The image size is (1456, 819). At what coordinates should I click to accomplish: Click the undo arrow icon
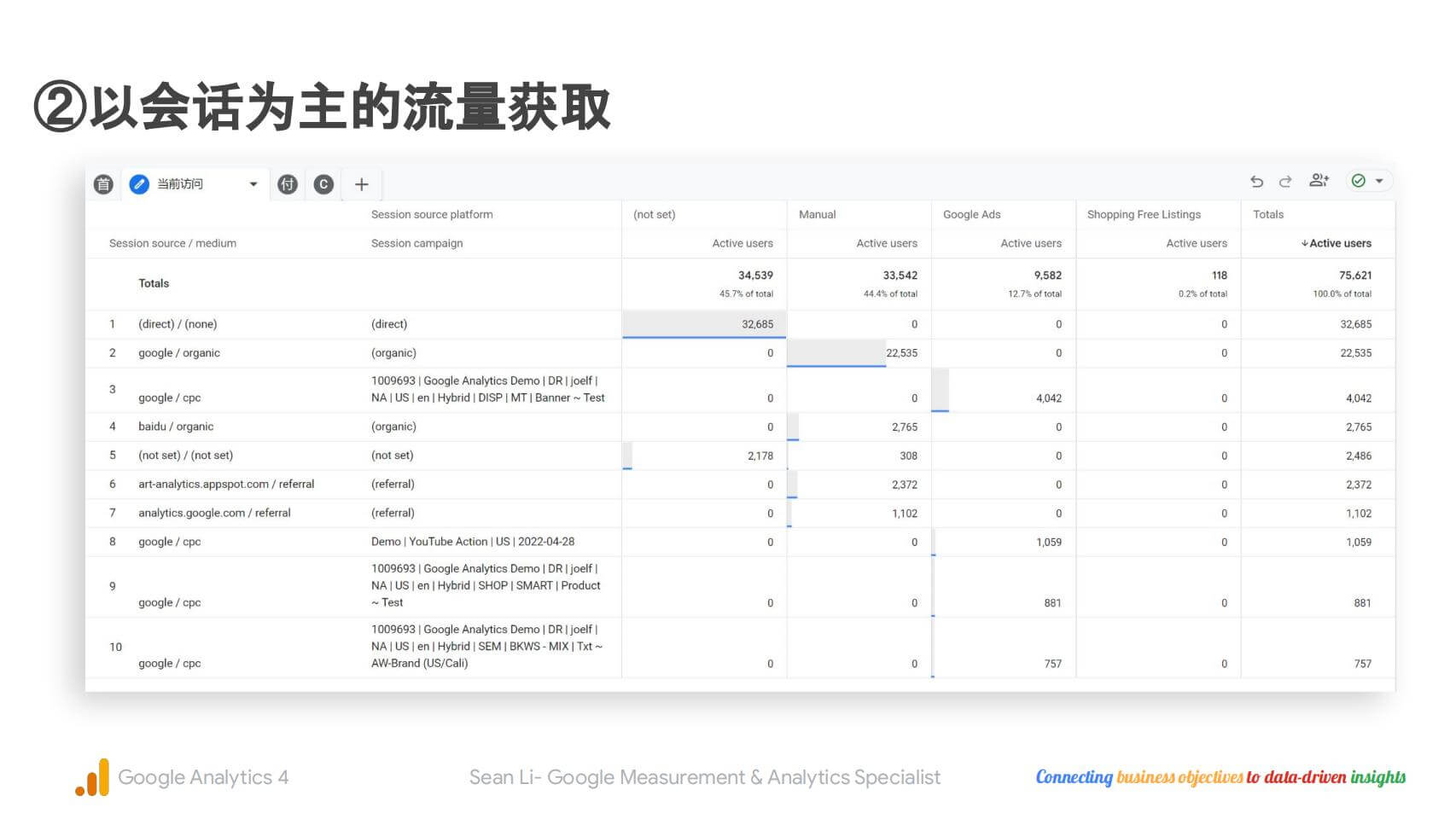coord(1256,181)
